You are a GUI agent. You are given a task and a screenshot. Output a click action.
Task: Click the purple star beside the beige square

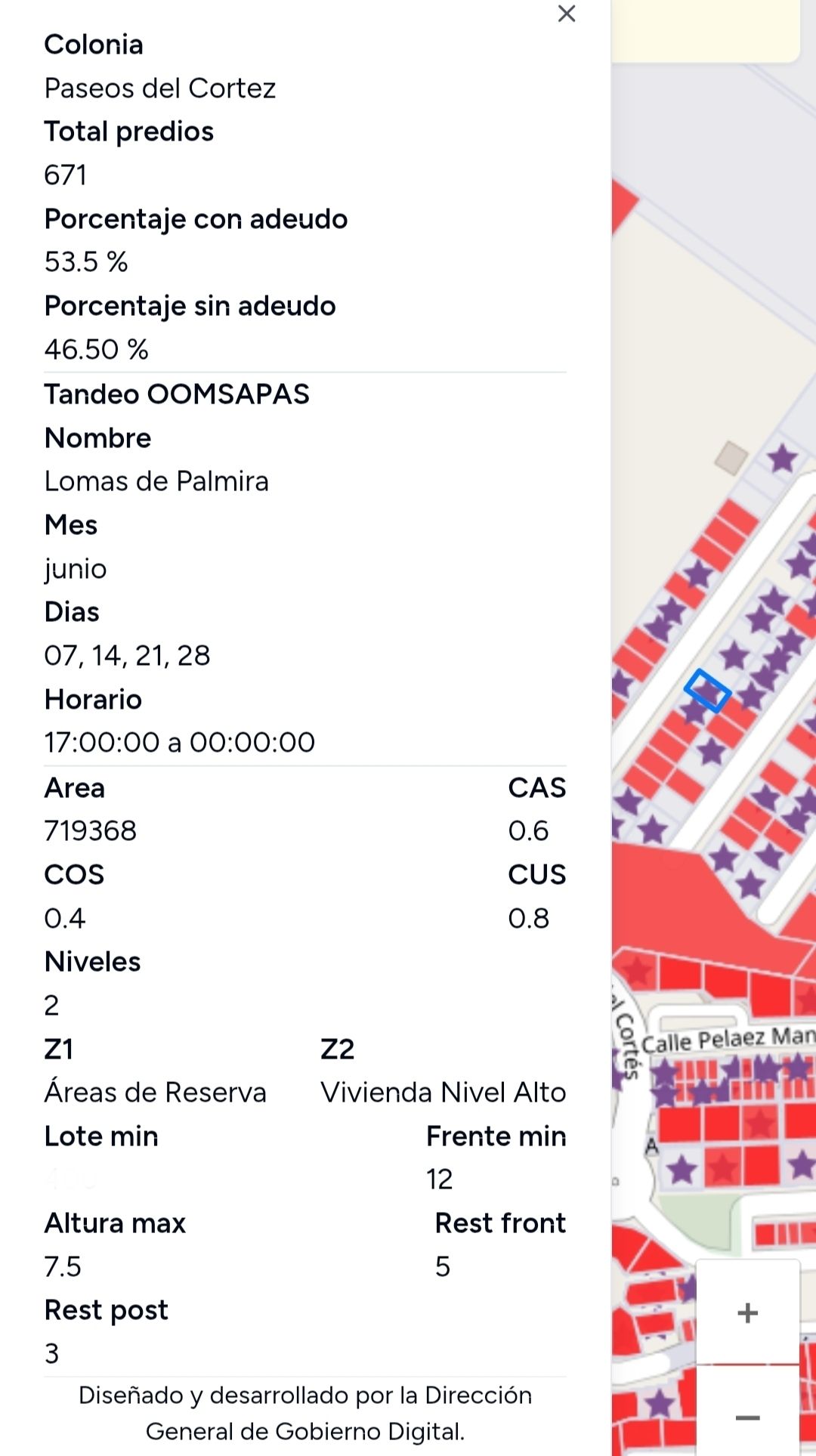pos(782,458)
